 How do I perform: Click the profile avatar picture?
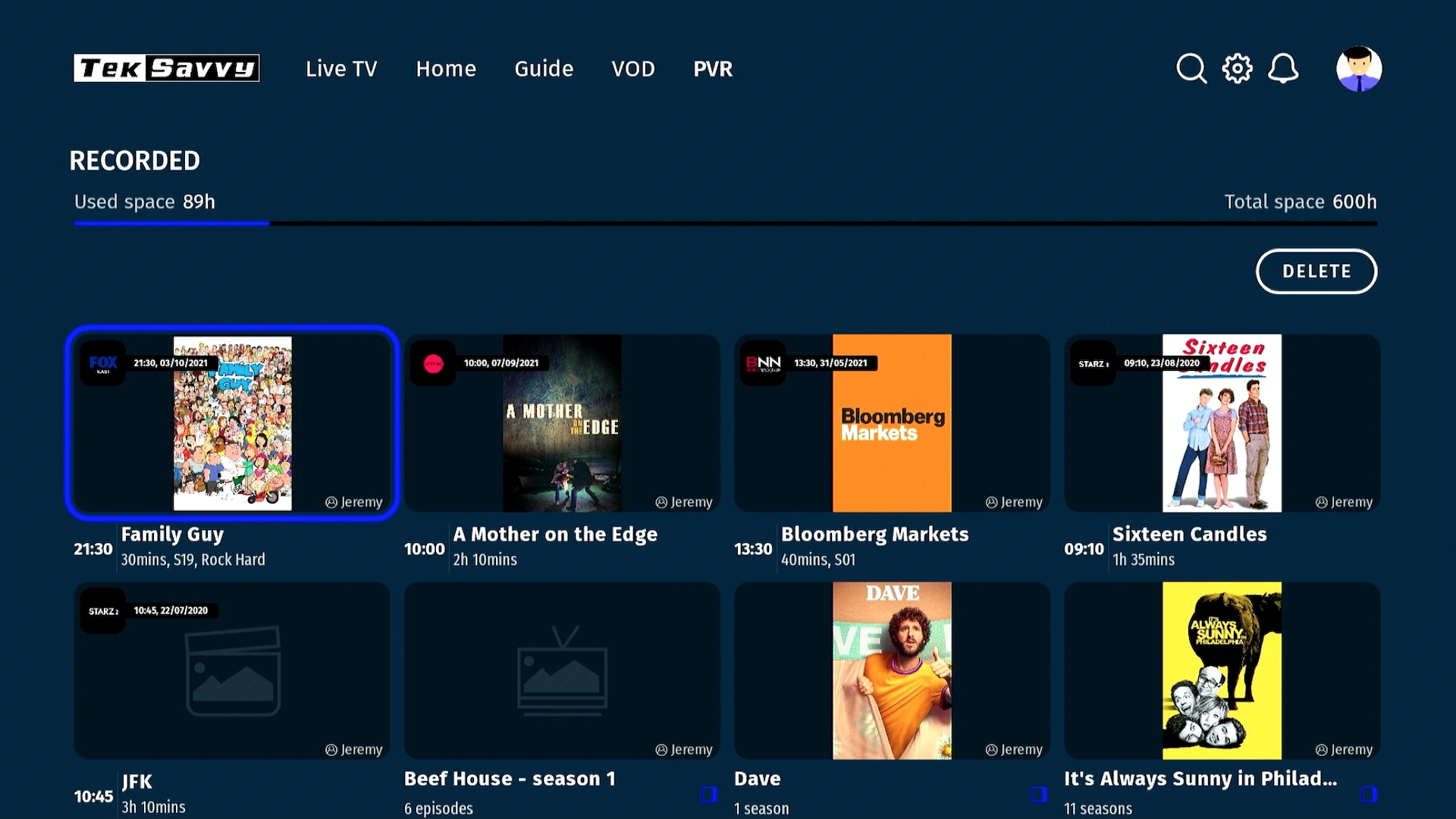click(x=1358, y=67)
